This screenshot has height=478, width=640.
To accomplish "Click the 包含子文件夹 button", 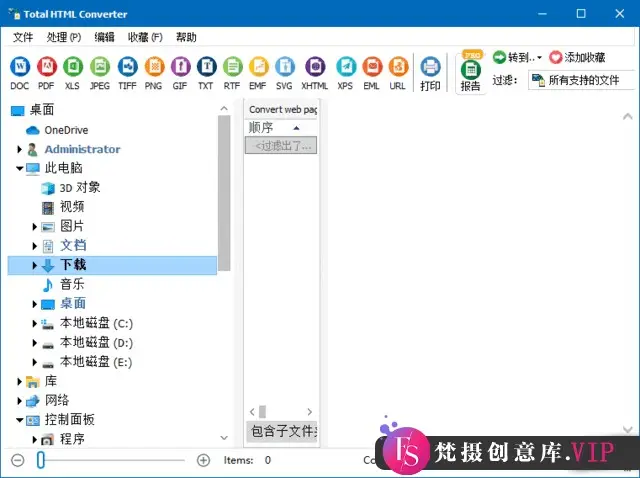I will [x=282, y=431].
